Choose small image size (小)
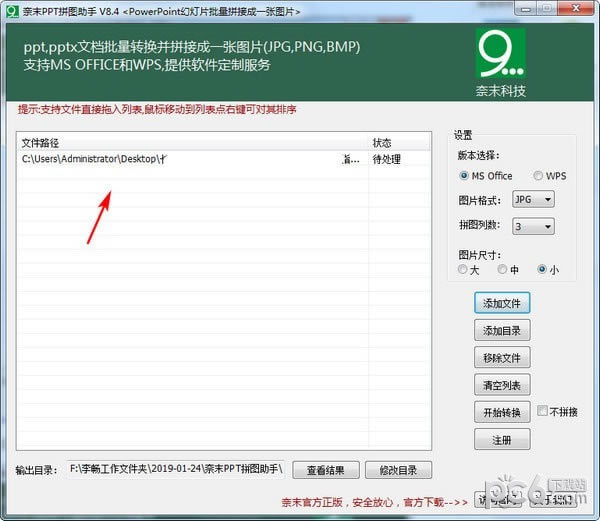Image resolution: width=600 pixels, height=521 pixels. [x=542, y=269]
